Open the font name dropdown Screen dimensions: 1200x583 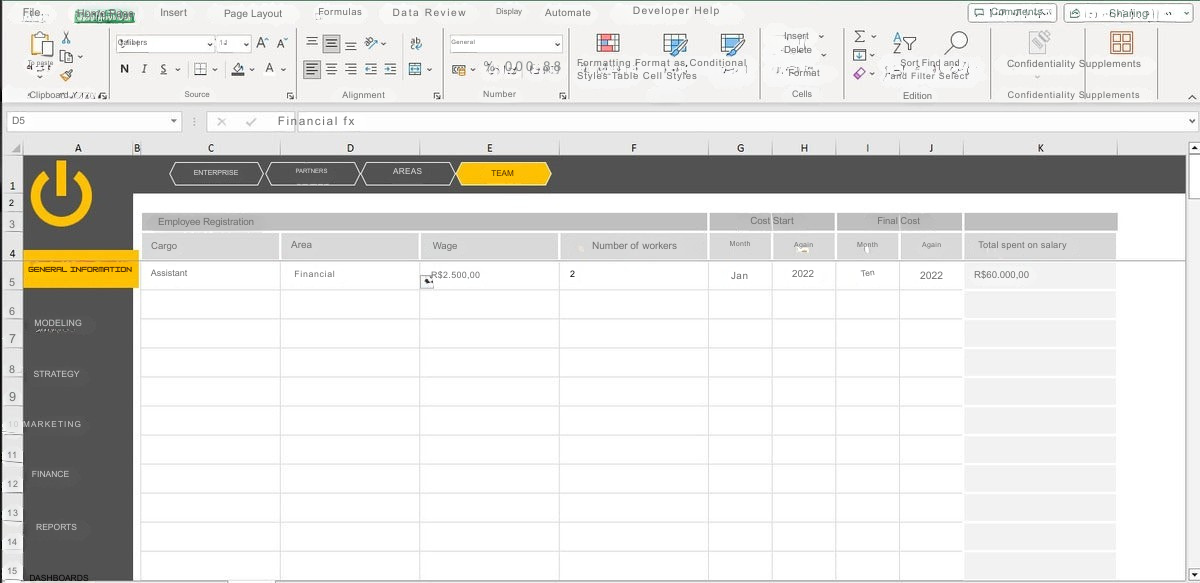pos(210,44)
